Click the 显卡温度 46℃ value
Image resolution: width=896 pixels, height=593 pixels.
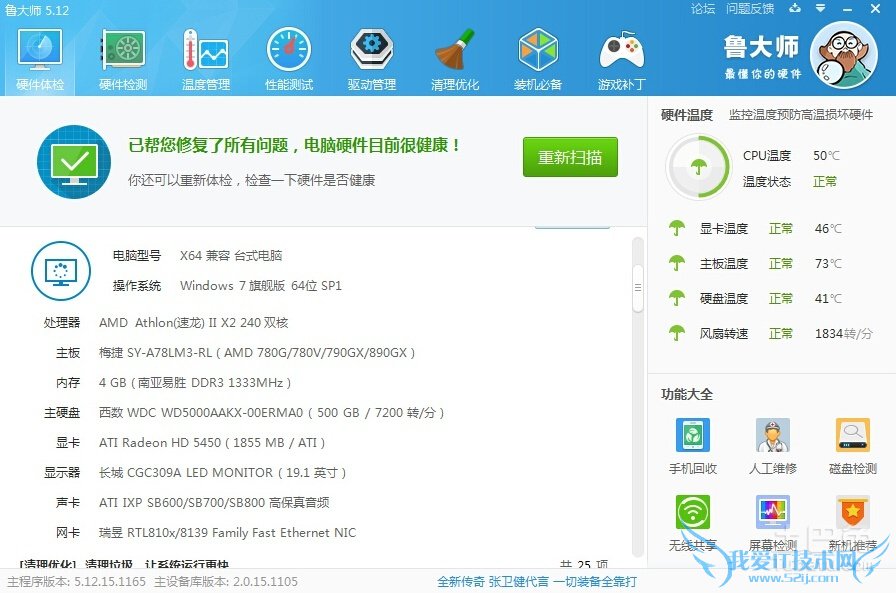point(828,229)
